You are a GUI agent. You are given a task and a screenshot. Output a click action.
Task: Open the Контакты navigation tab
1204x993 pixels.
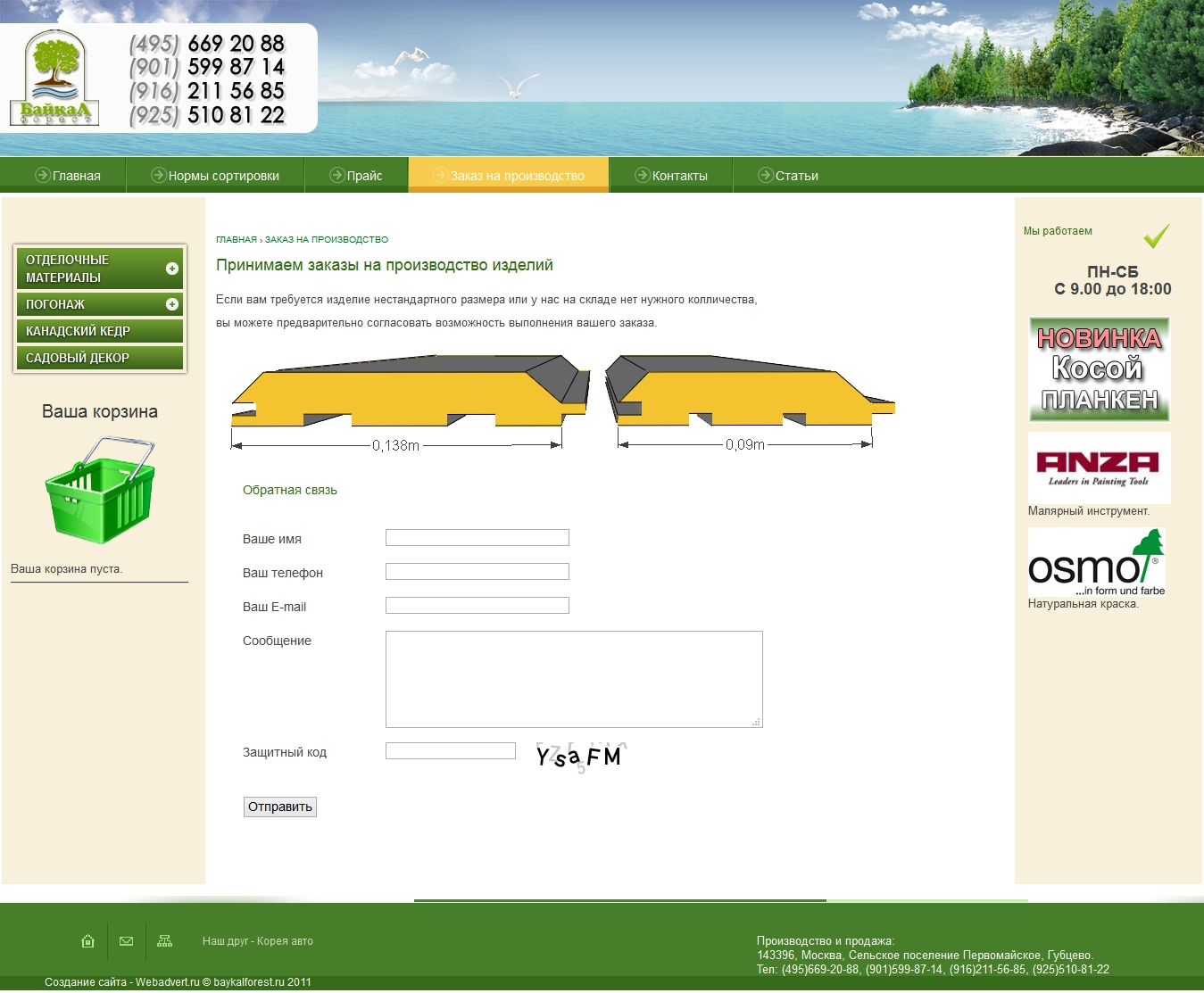[x=671, y=176]
